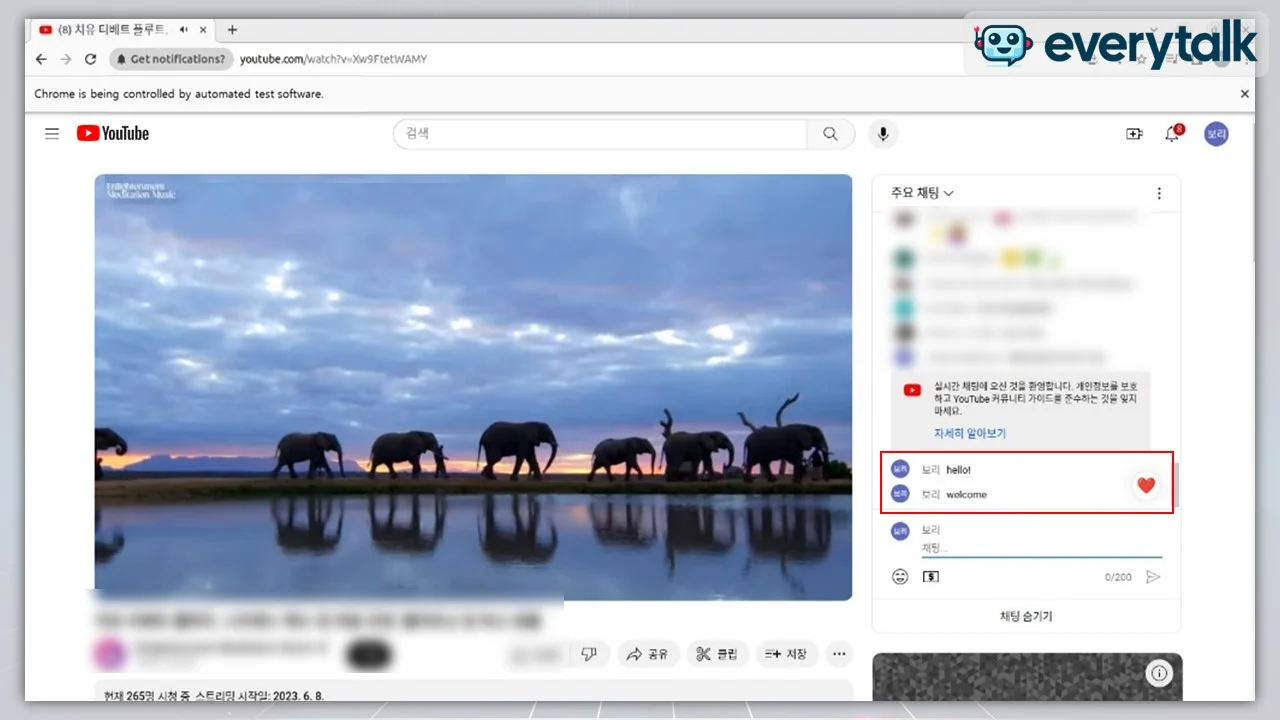Viewport: 1280px width, 720px height.
Task: Open a new Chrome tab
Action: coord(232,30)
